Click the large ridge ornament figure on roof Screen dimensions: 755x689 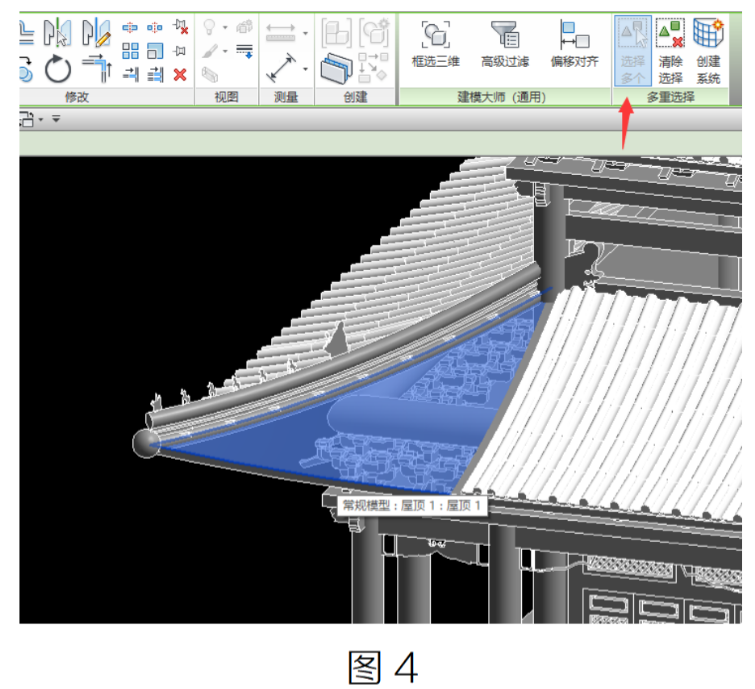click(x=338, y=338)
